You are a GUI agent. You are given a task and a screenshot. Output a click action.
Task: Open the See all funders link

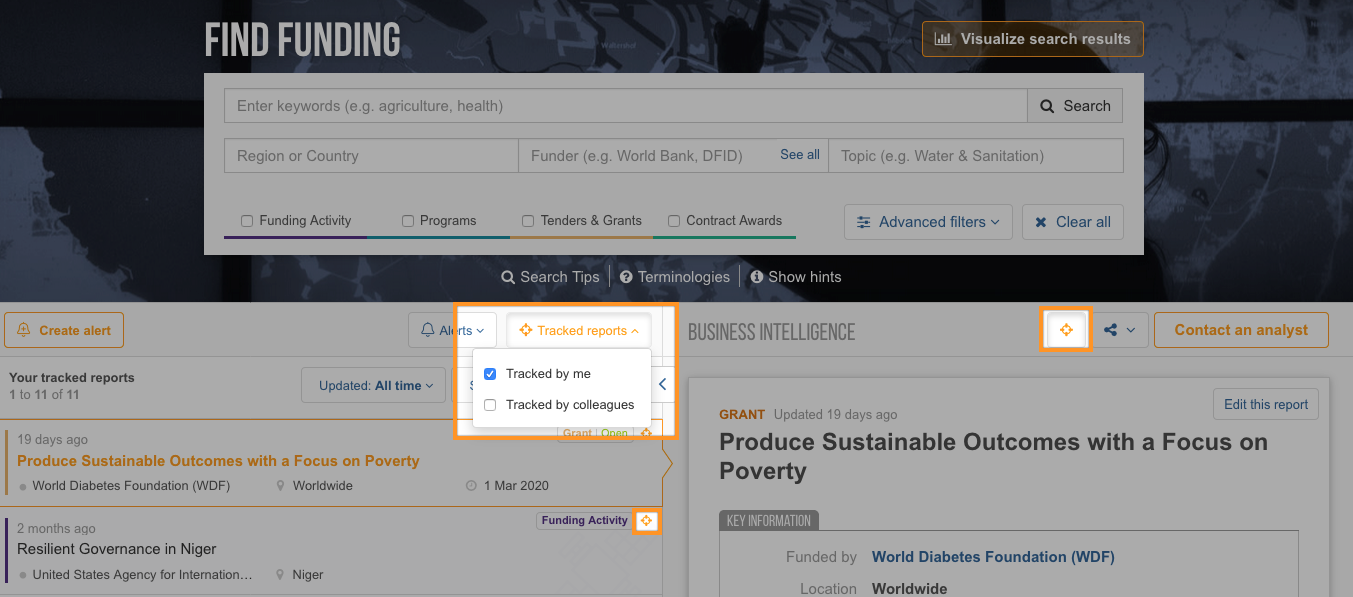pos(800,155)
